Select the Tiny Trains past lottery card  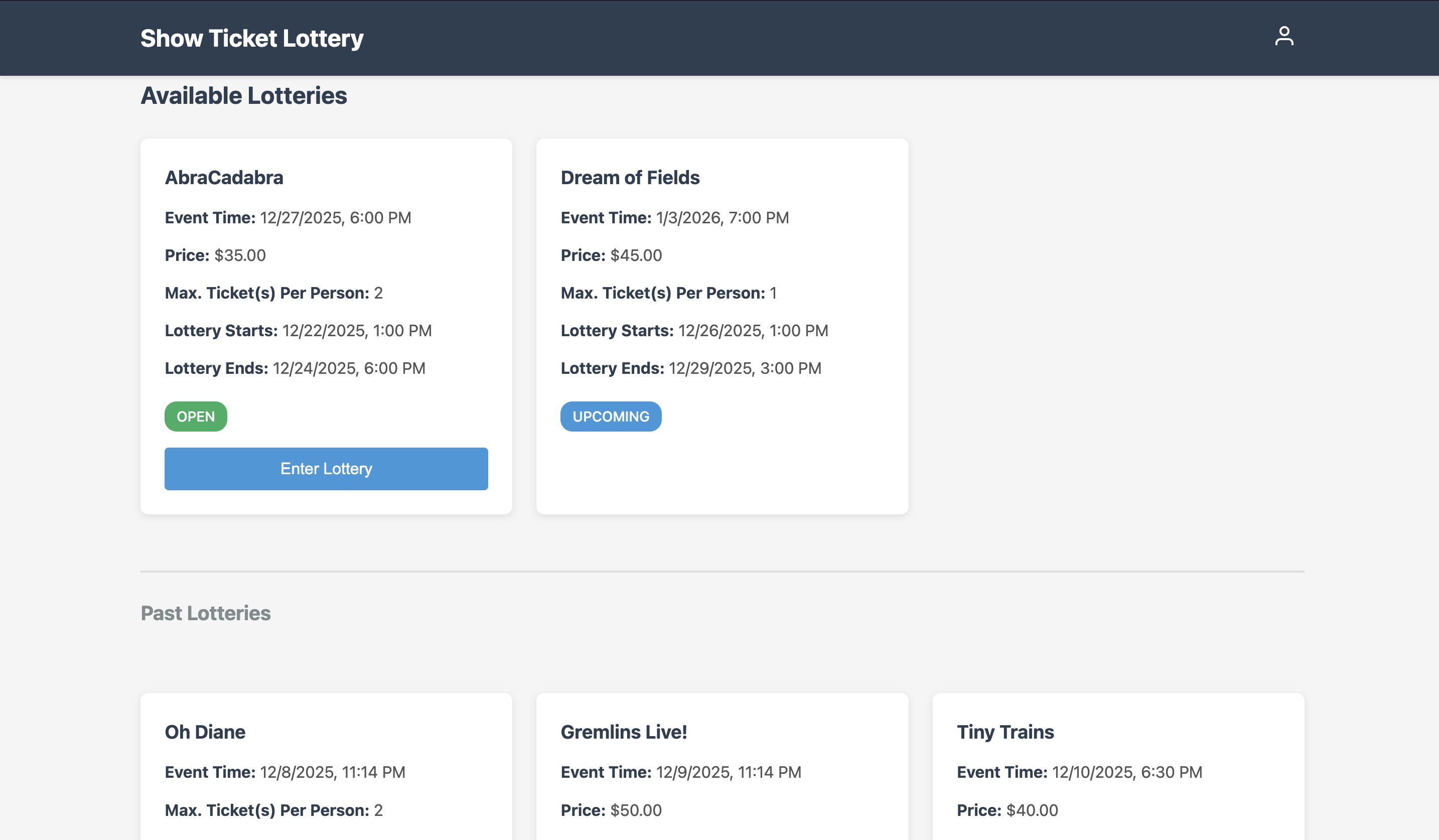point(1005,732)
